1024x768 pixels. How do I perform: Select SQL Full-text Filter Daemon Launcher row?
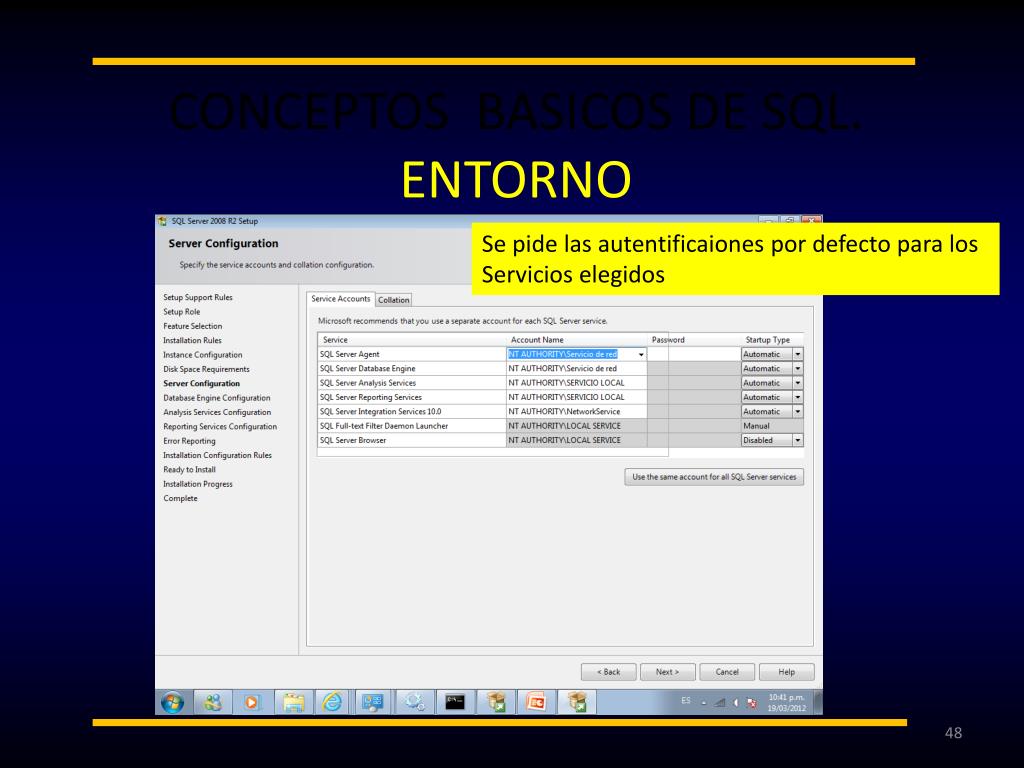tap(412, 426)
